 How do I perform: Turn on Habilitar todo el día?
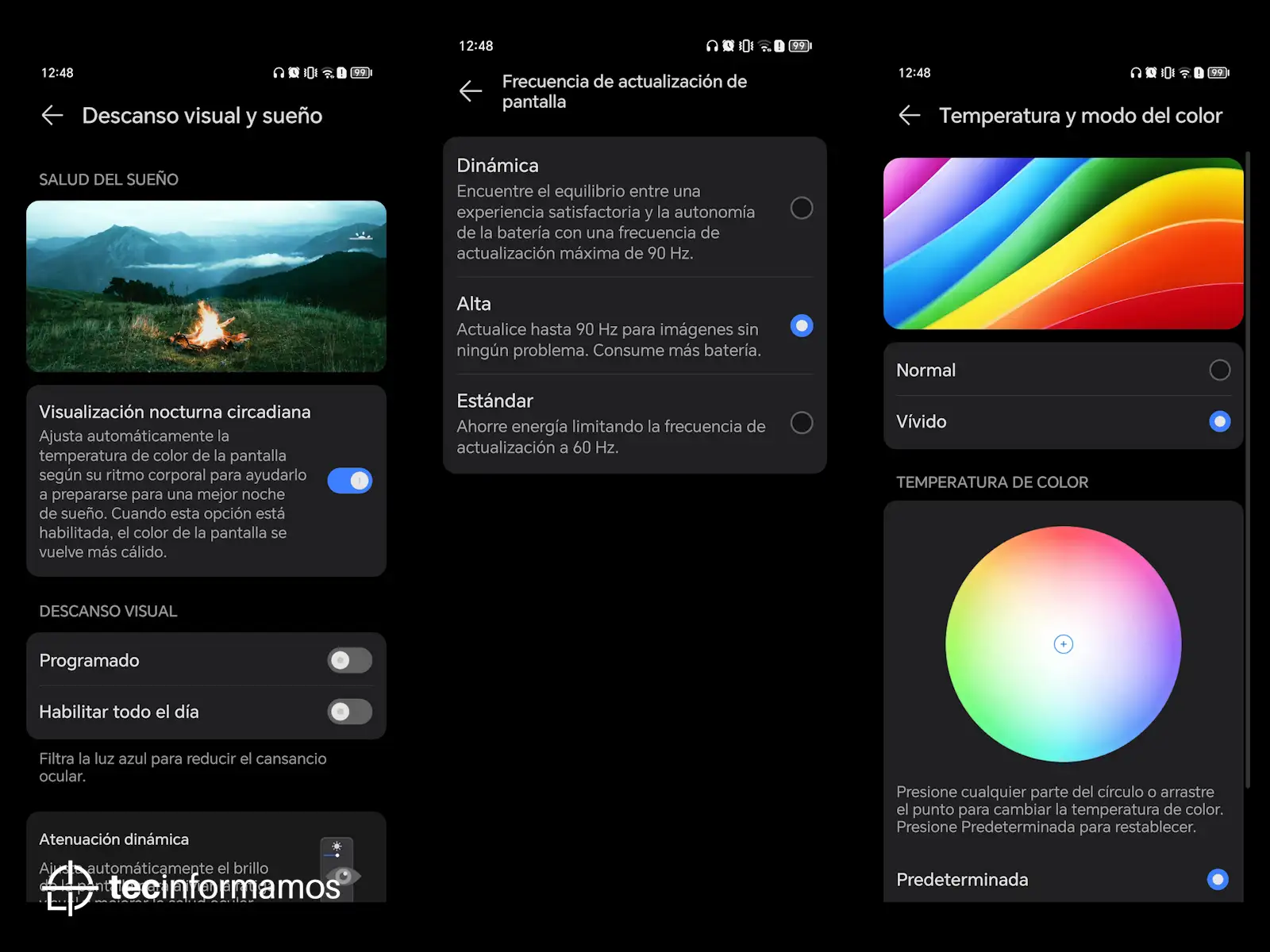click(349, 712)
